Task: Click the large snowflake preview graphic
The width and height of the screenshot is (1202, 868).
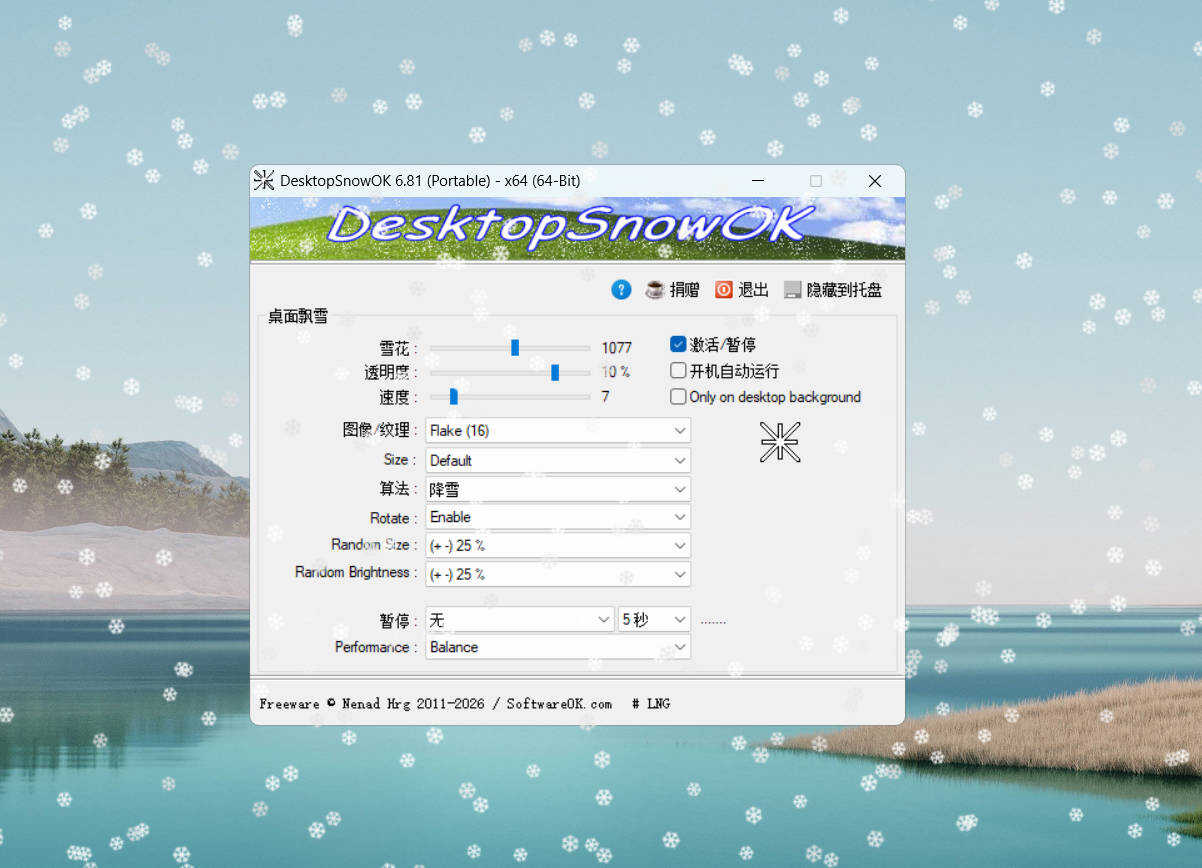Action: tap(779, 442)
